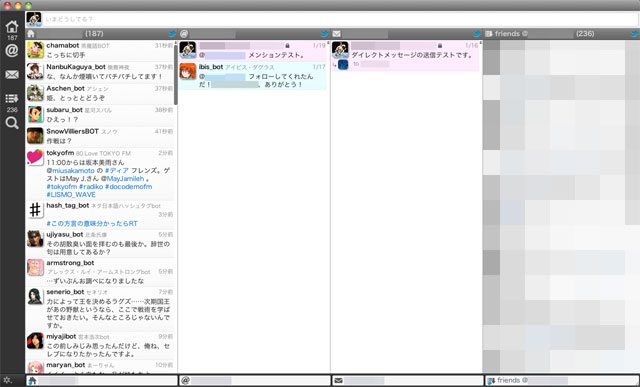Screen dimensions: 640x387
Task: Open Lists via sidebar list icon
Action: (x=12, y=98)
